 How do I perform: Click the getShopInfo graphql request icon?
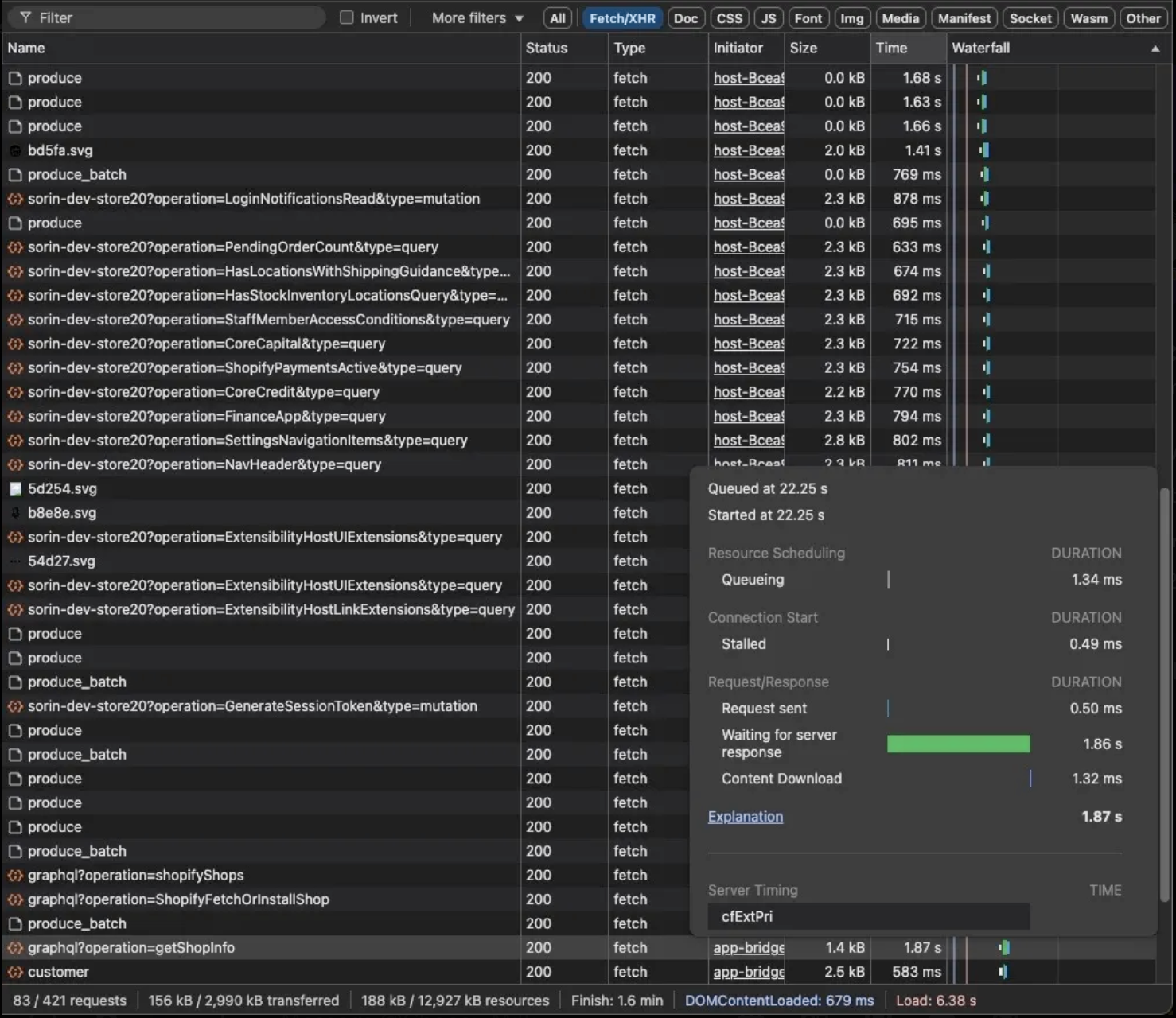pyautogui.click(x=15, y=948)
